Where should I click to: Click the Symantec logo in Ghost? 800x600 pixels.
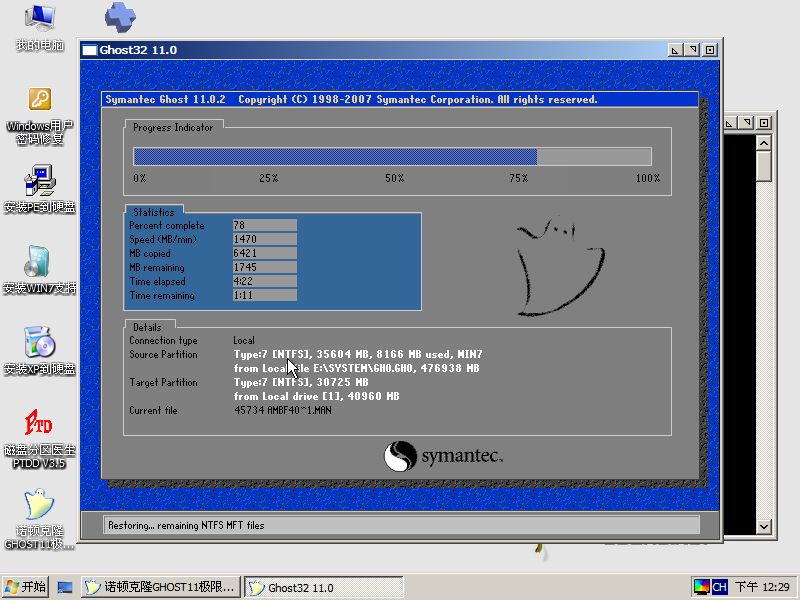tap(443, 456)
